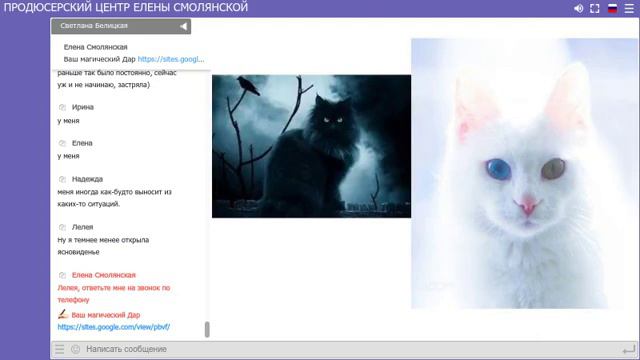Open the emoji picker in message bar

click(x=76, y=349)
